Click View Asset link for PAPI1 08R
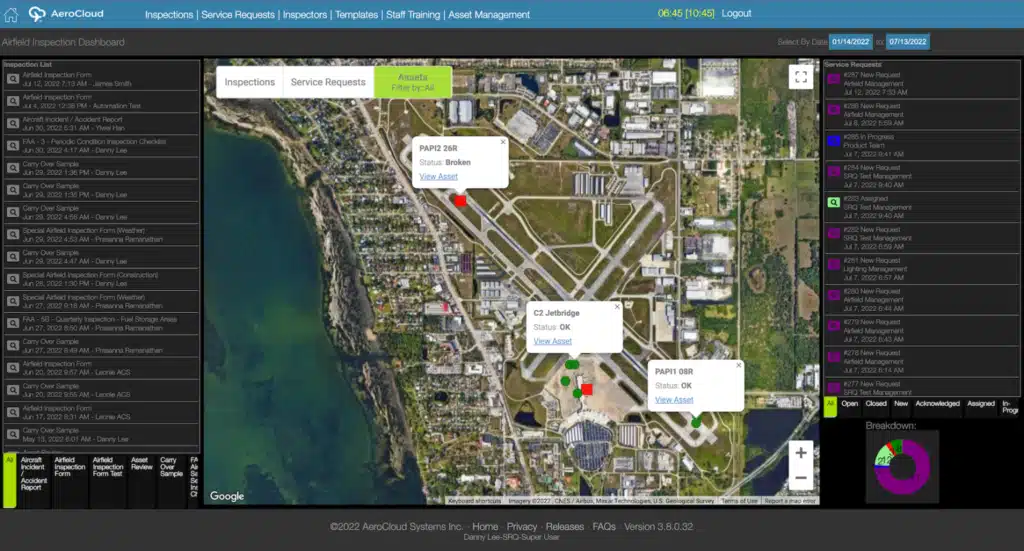 coord(673,400)
